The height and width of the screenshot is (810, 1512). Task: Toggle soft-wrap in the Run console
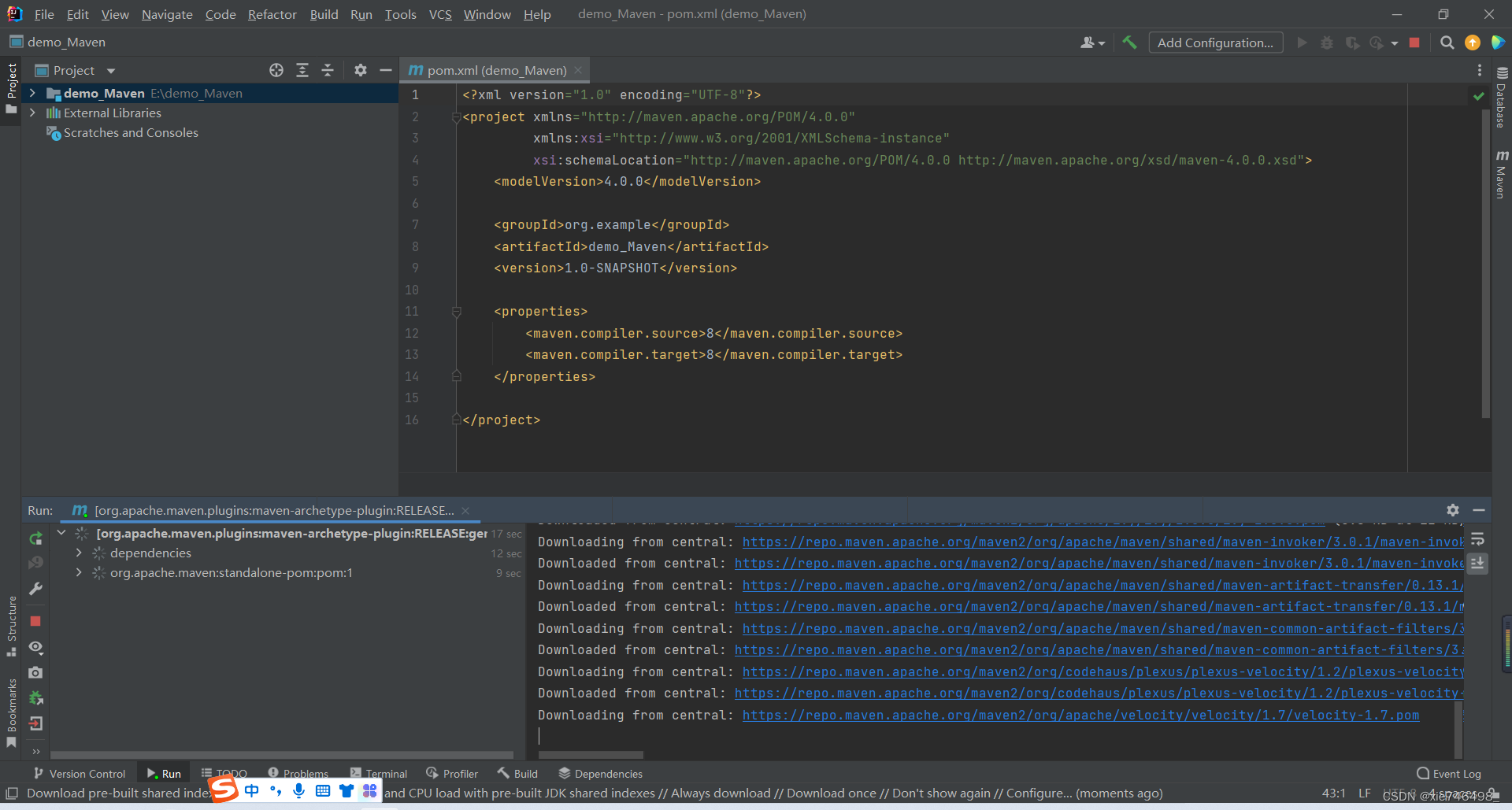[x=1478, y=538]
